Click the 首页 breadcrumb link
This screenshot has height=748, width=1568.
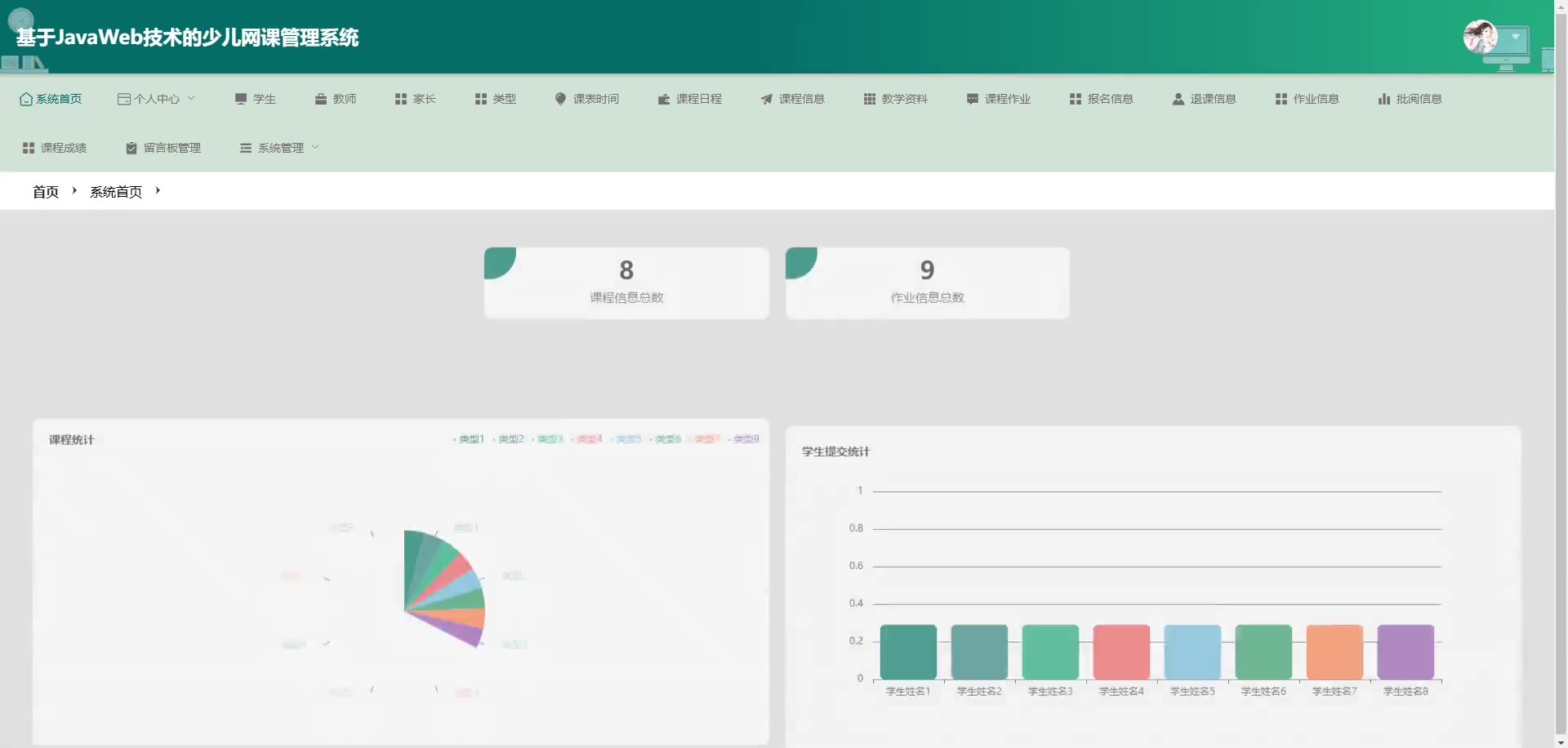coord(46,192)
